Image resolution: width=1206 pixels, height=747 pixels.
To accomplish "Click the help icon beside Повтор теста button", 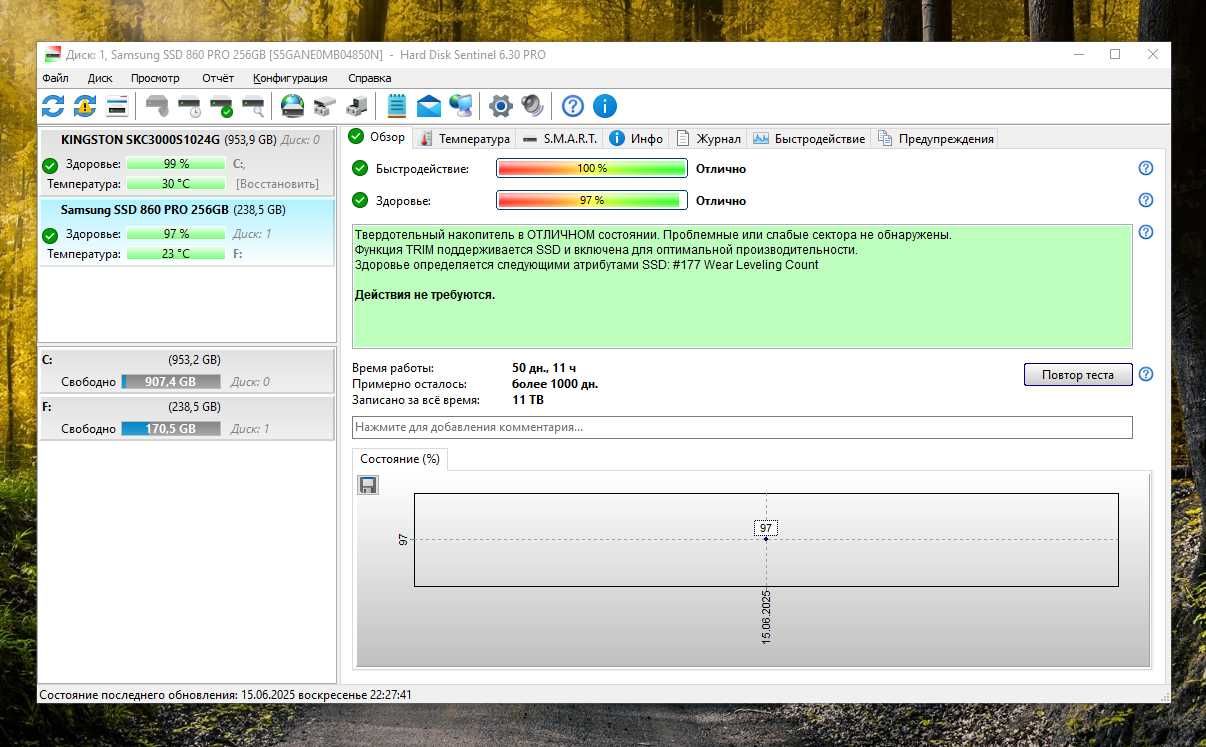I will click(1146, 374).
